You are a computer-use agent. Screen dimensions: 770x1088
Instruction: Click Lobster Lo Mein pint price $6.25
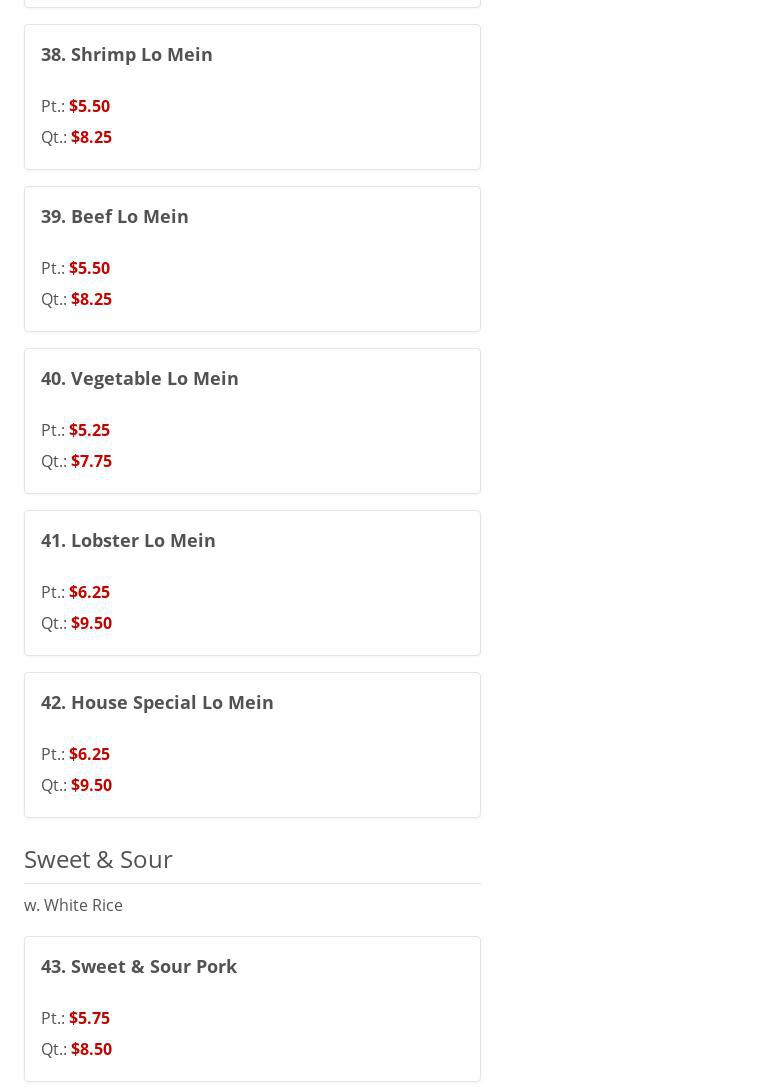(89, 592)
